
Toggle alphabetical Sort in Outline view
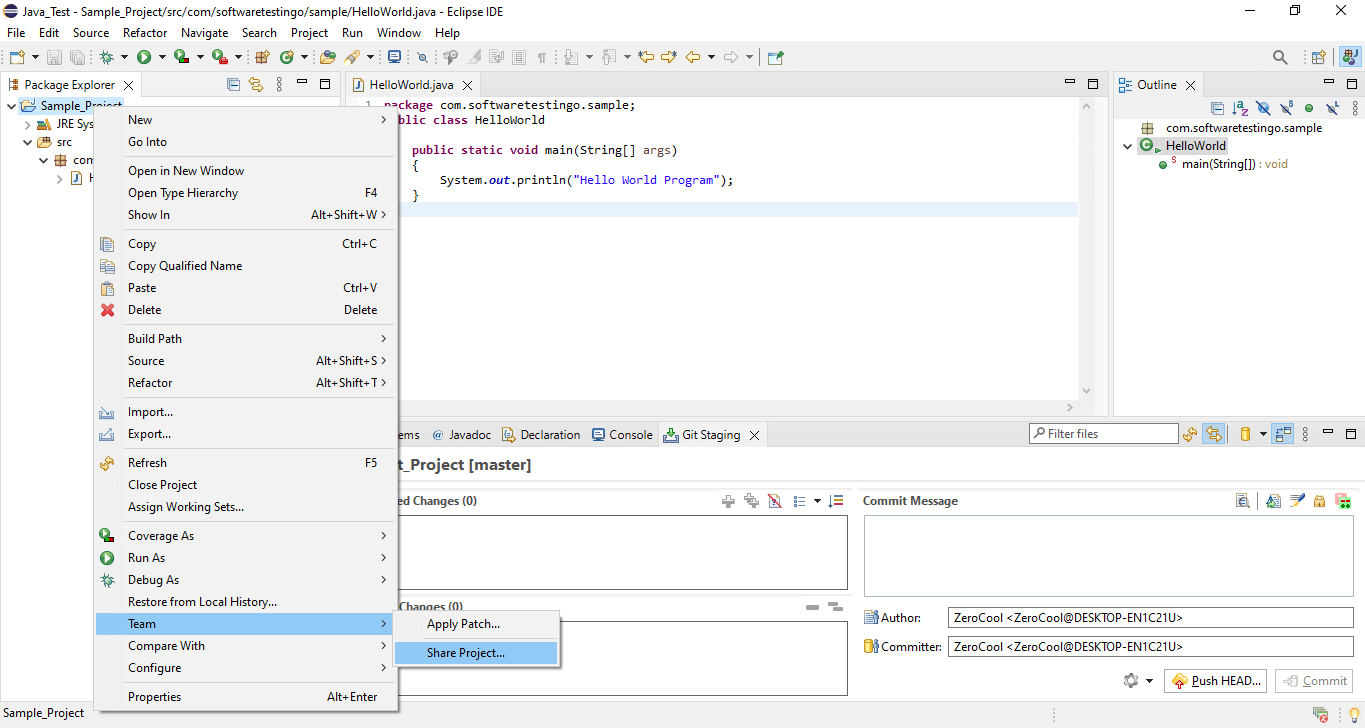point(1240,108)
